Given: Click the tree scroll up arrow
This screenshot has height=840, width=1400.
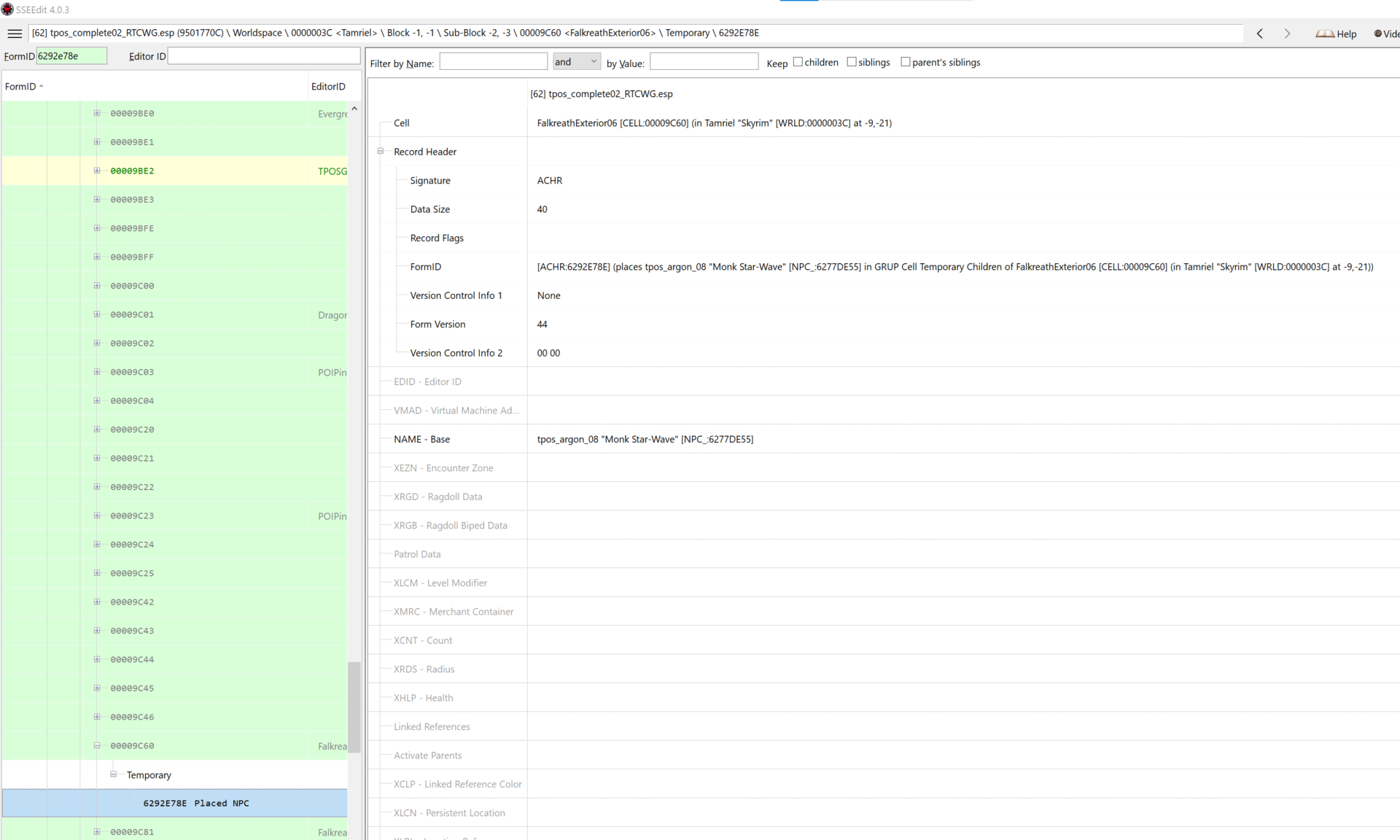Looking at the screenshot, I should tap(354, 109).
